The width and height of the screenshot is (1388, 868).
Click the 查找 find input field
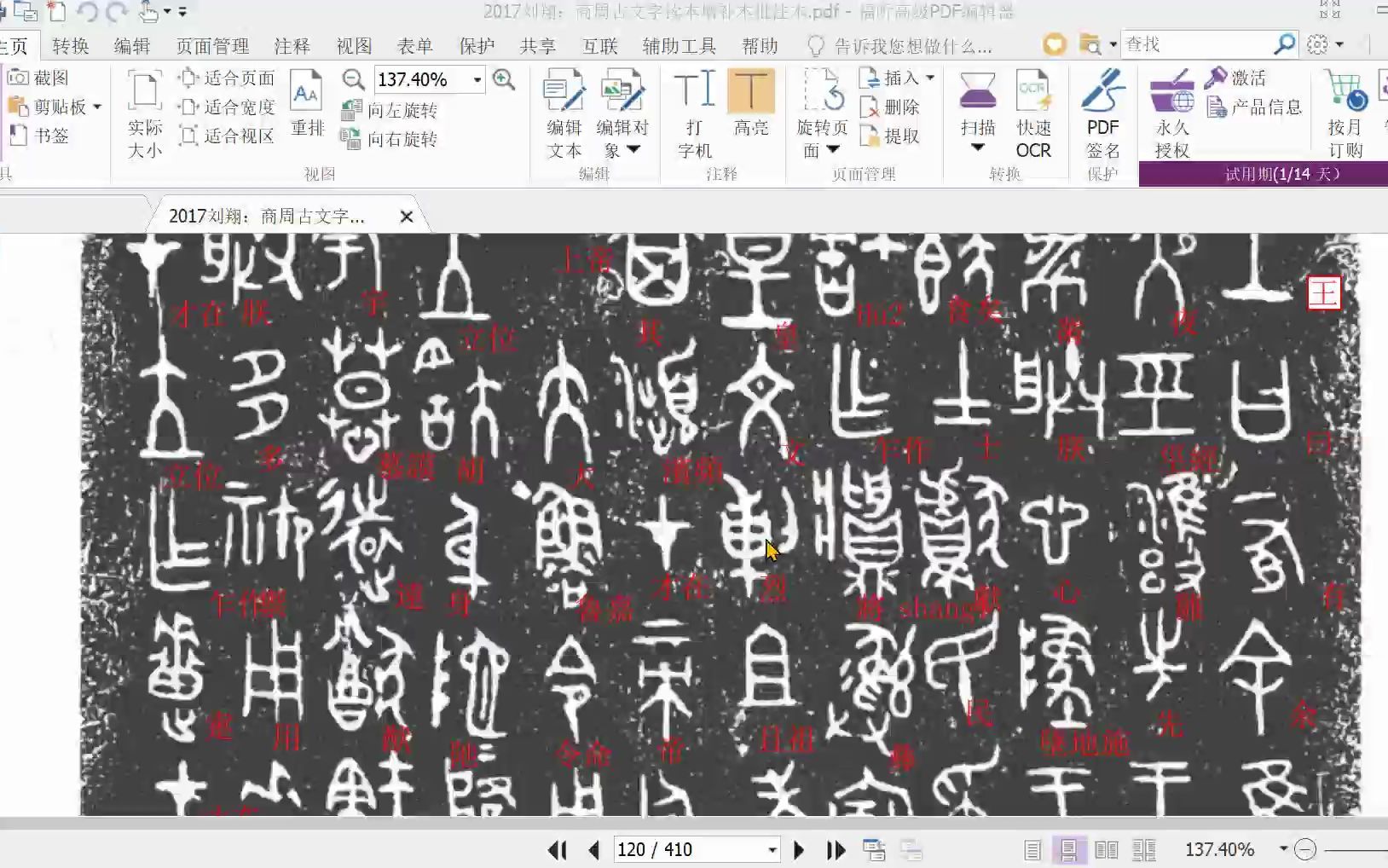[1198, 44]
